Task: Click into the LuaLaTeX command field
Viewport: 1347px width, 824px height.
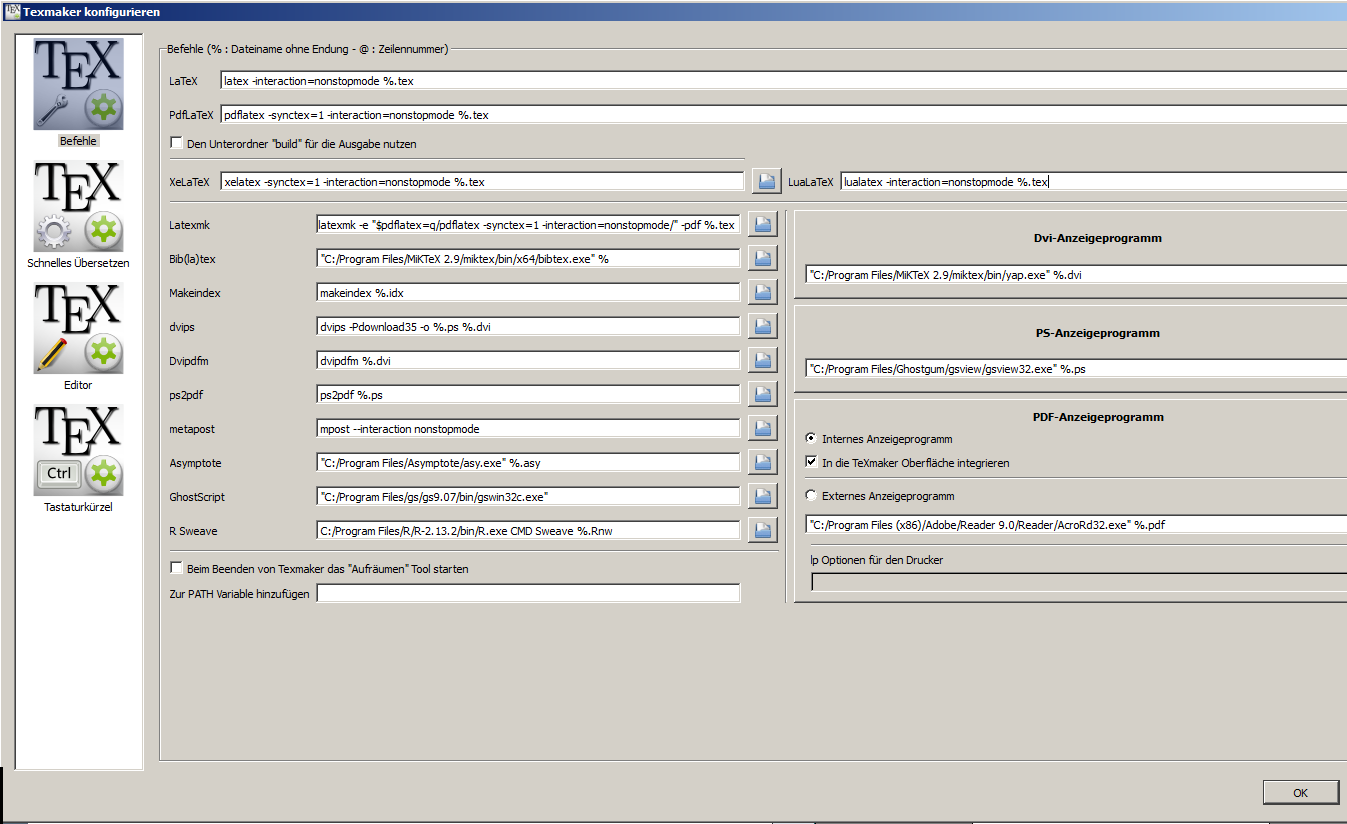Action: click(1092, 182)
